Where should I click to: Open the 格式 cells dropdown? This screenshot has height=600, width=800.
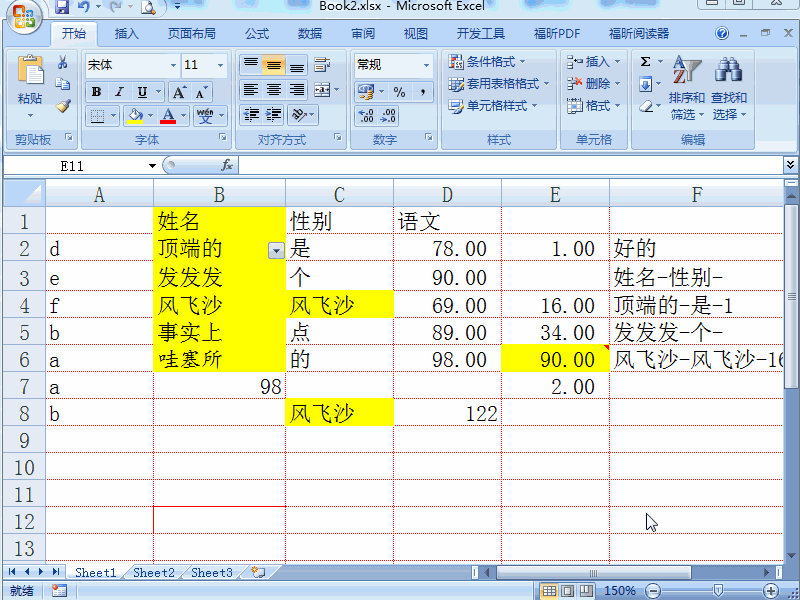point(593,106)
